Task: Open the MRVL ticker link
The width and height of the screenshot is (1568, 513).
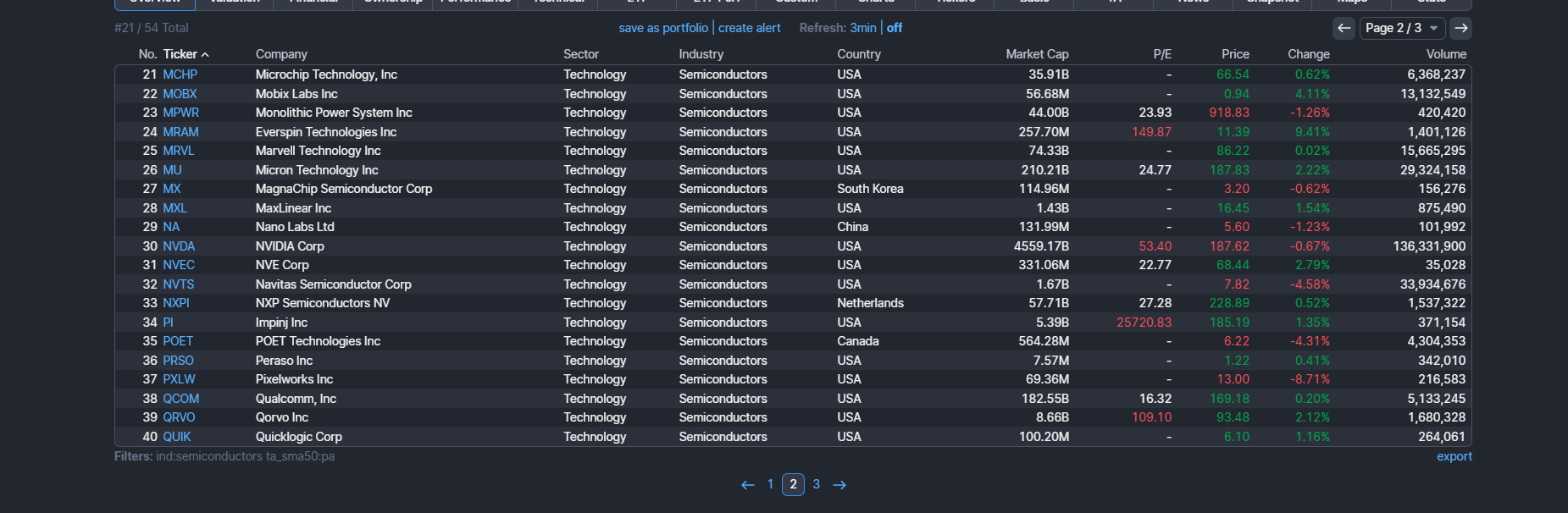Action: 179,151
